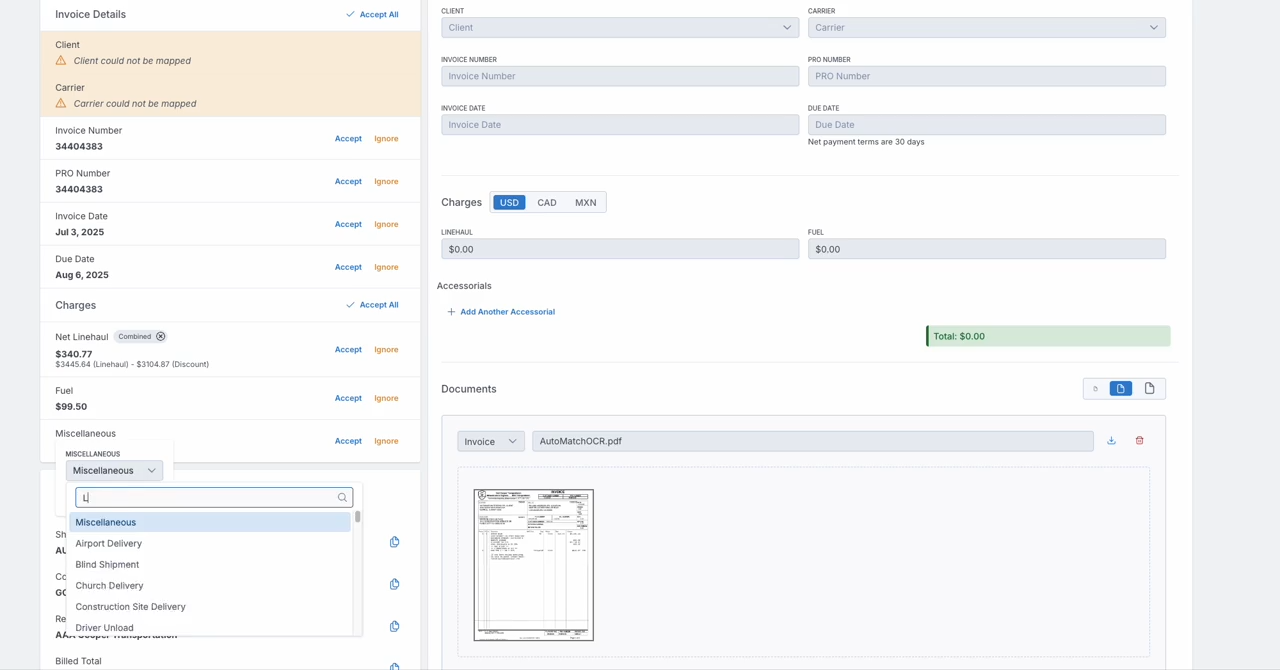Click Add Another Accessorial
Image resolution: width=1280 pixels, height=670 pixels.
point(501,312)
